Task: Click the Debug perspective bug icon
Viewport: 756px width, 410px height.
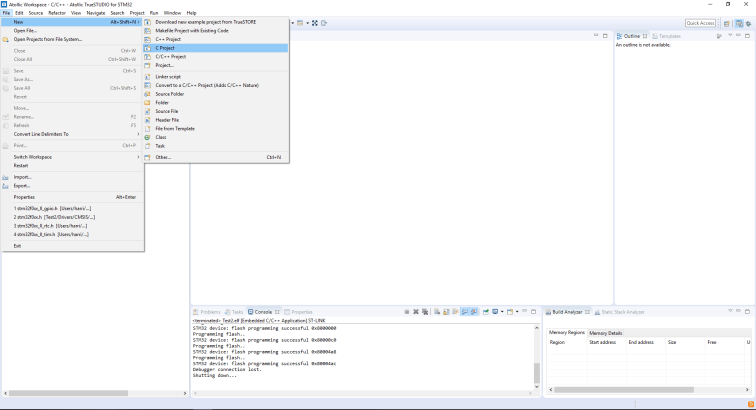Action: (x=748, y=22)
